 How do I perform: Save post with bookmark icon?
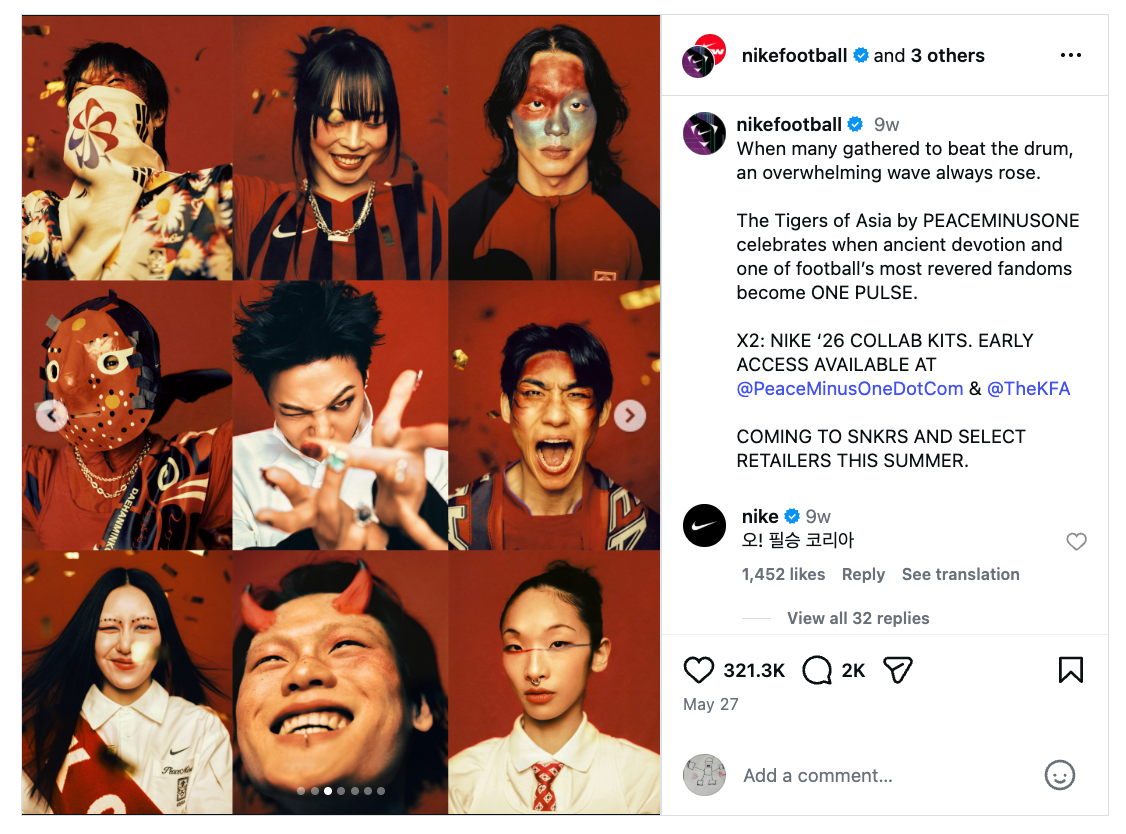click(x=1070, y=669)
